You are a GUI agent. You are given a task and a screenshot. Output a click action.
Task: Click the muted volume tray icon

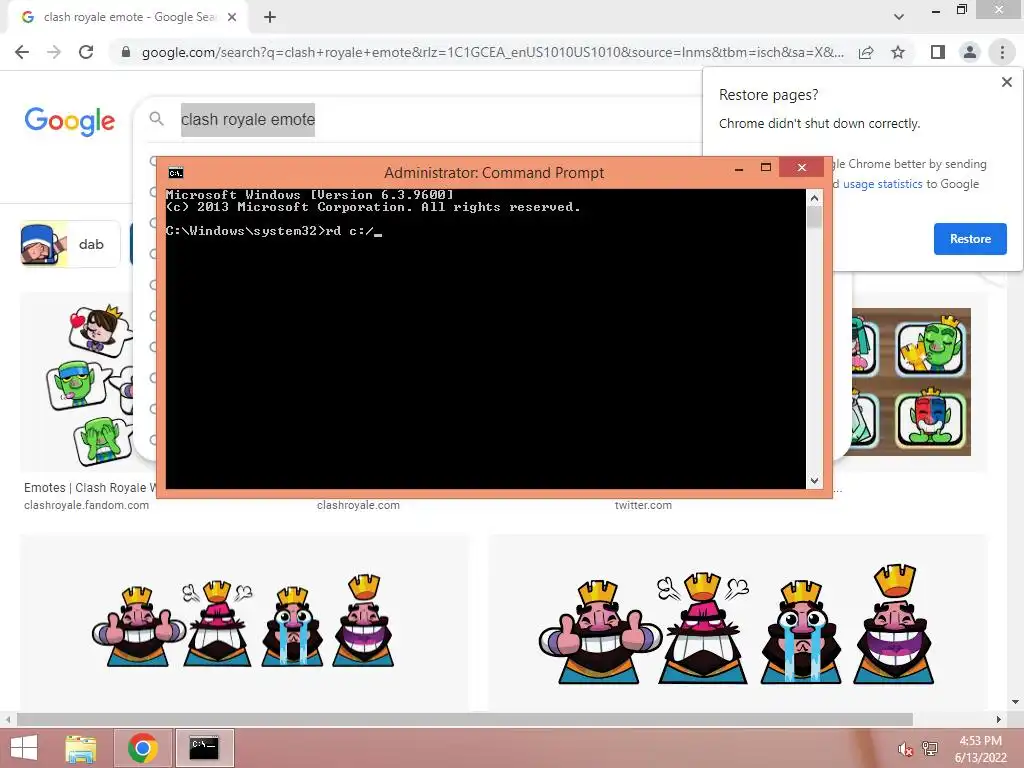[x=905, y=749]
